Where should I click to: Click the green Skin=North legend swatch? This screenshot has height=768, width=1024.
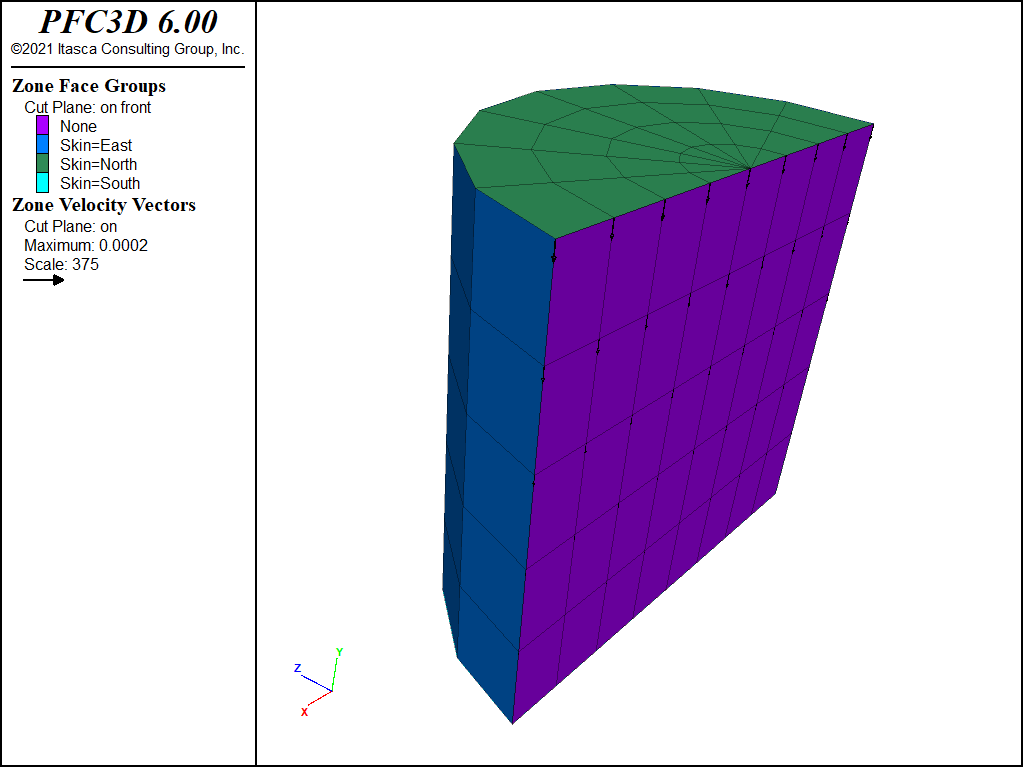pyautogui.click(x=42, y=163)
